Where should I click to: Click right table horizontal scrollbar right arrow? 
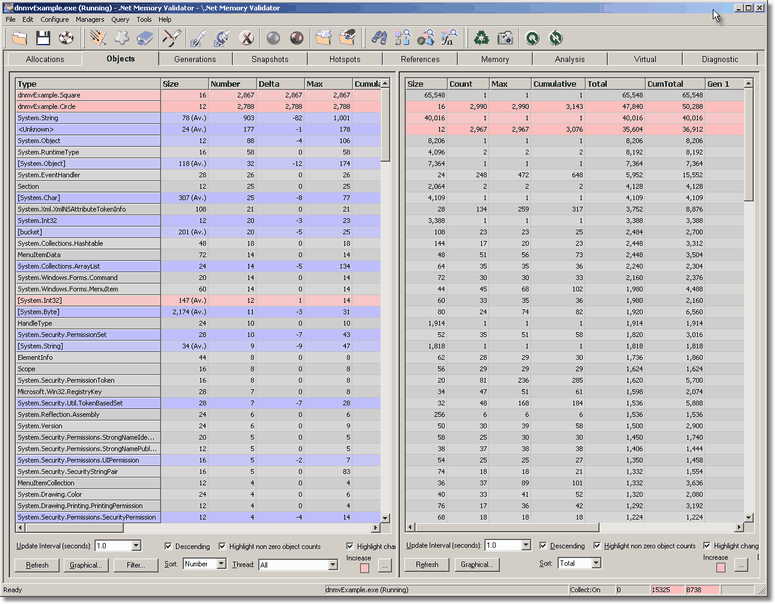(739, 527)
